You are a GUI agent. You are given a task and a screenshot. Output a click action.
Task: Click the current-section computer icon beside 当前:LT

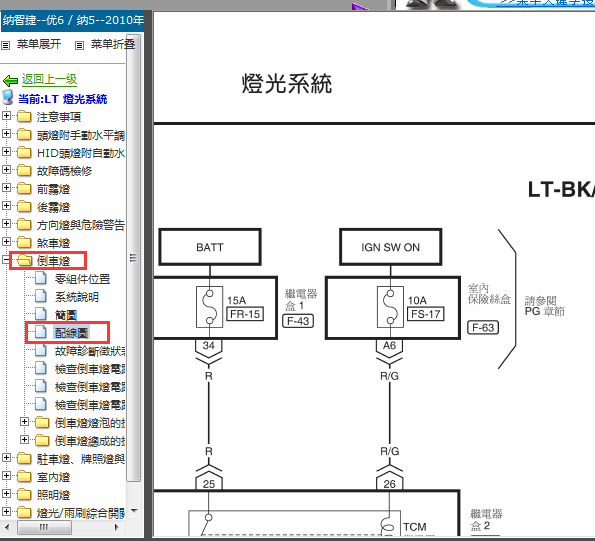tap(8, 98)
